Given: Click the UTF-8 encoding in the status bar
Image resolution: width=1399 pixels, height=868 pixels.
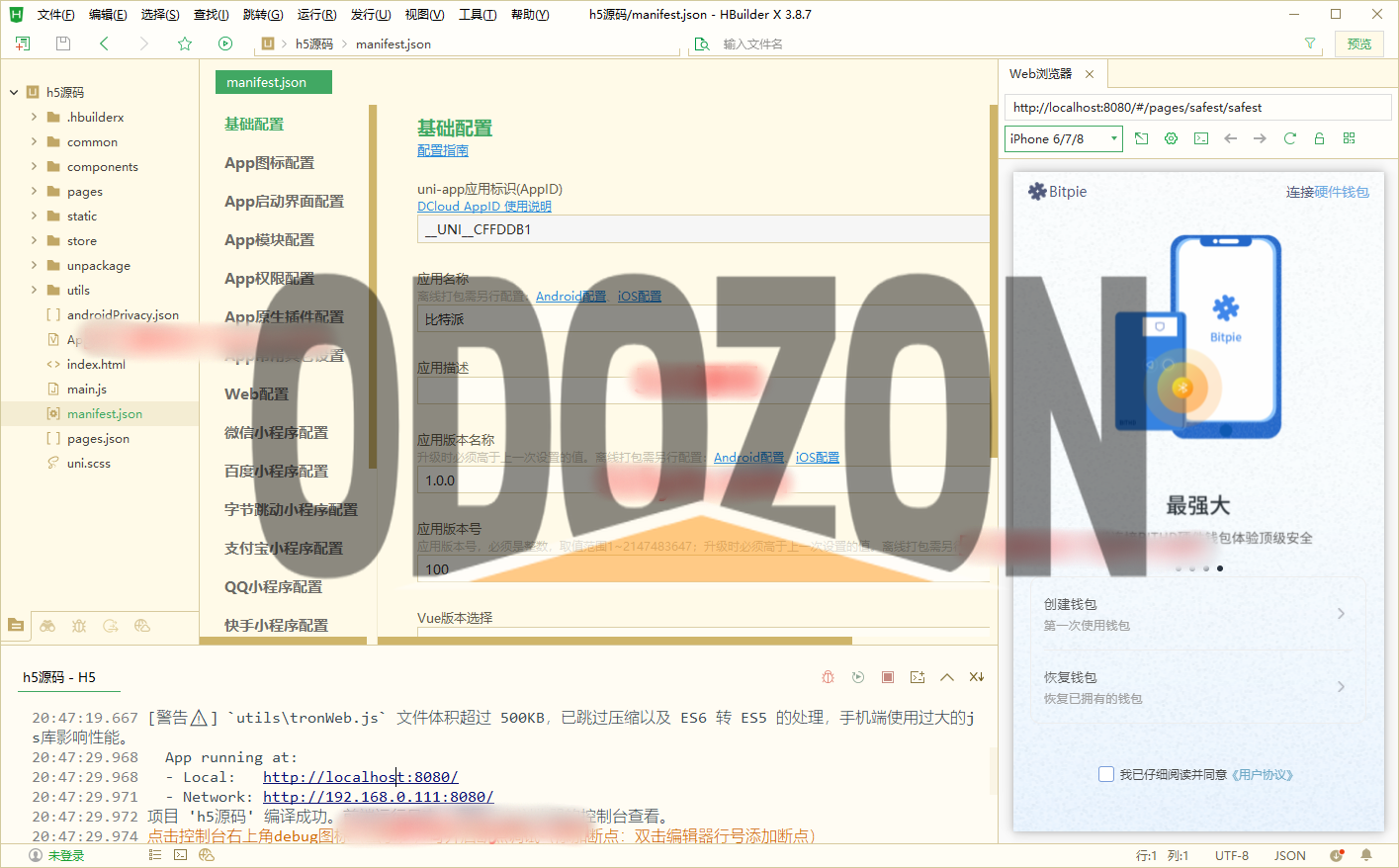Looking at the screenshot, I should [x=1231, y=855].
